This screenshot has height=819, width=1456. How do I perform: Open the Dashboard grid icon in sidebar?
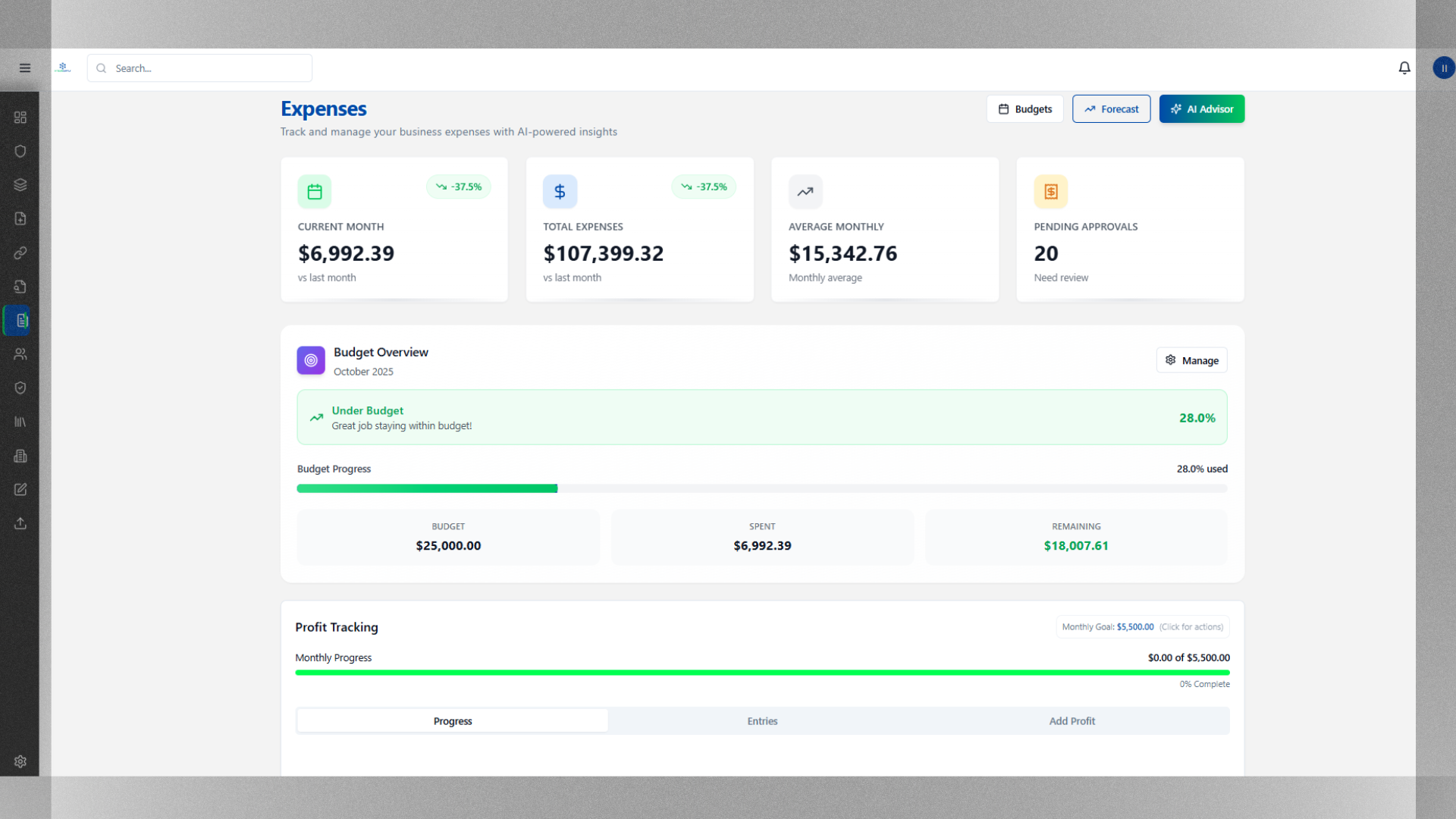[x=20, y=118]
